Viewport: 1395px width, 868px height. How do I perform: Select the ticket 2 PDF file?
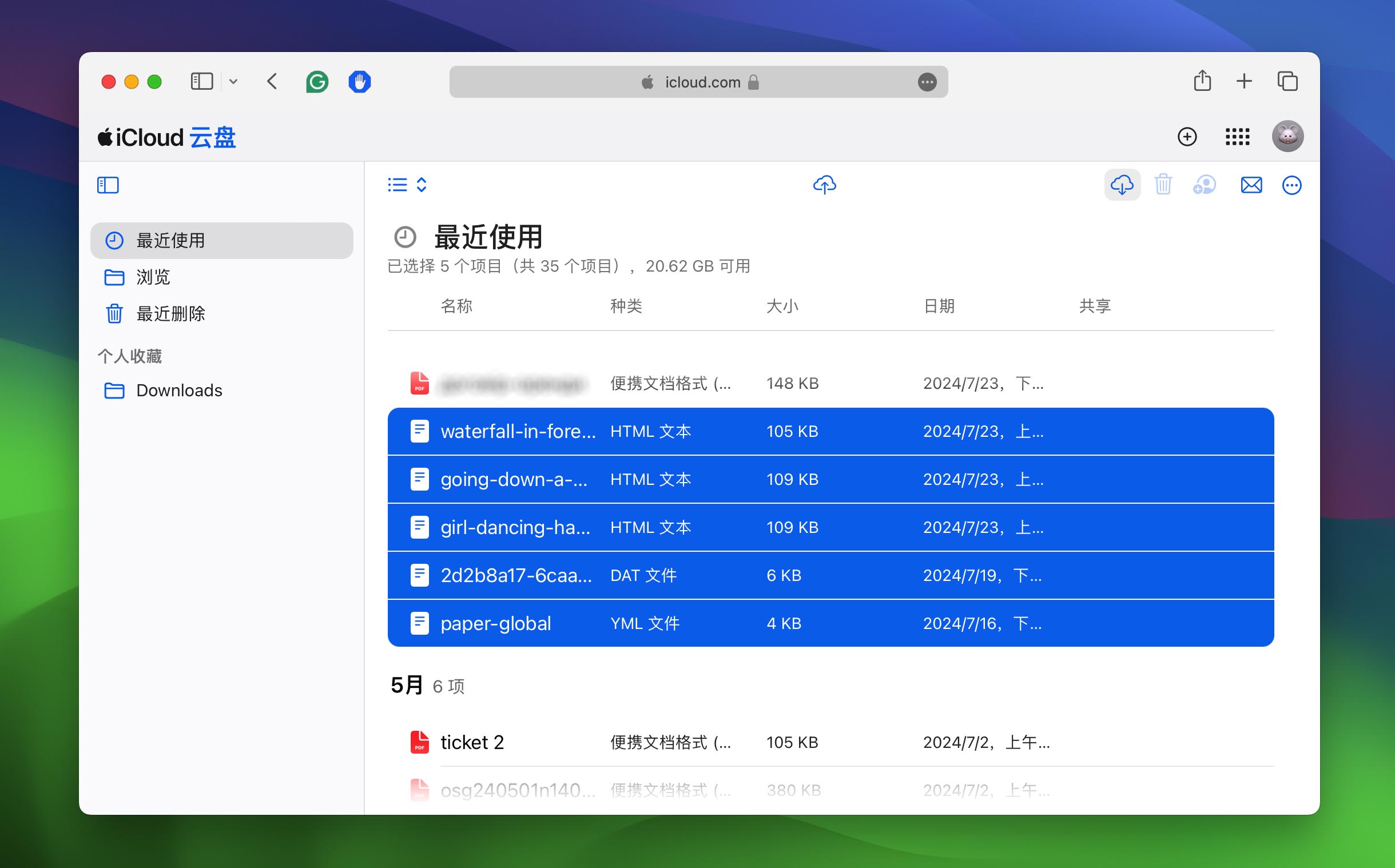(x=830, y=742)
